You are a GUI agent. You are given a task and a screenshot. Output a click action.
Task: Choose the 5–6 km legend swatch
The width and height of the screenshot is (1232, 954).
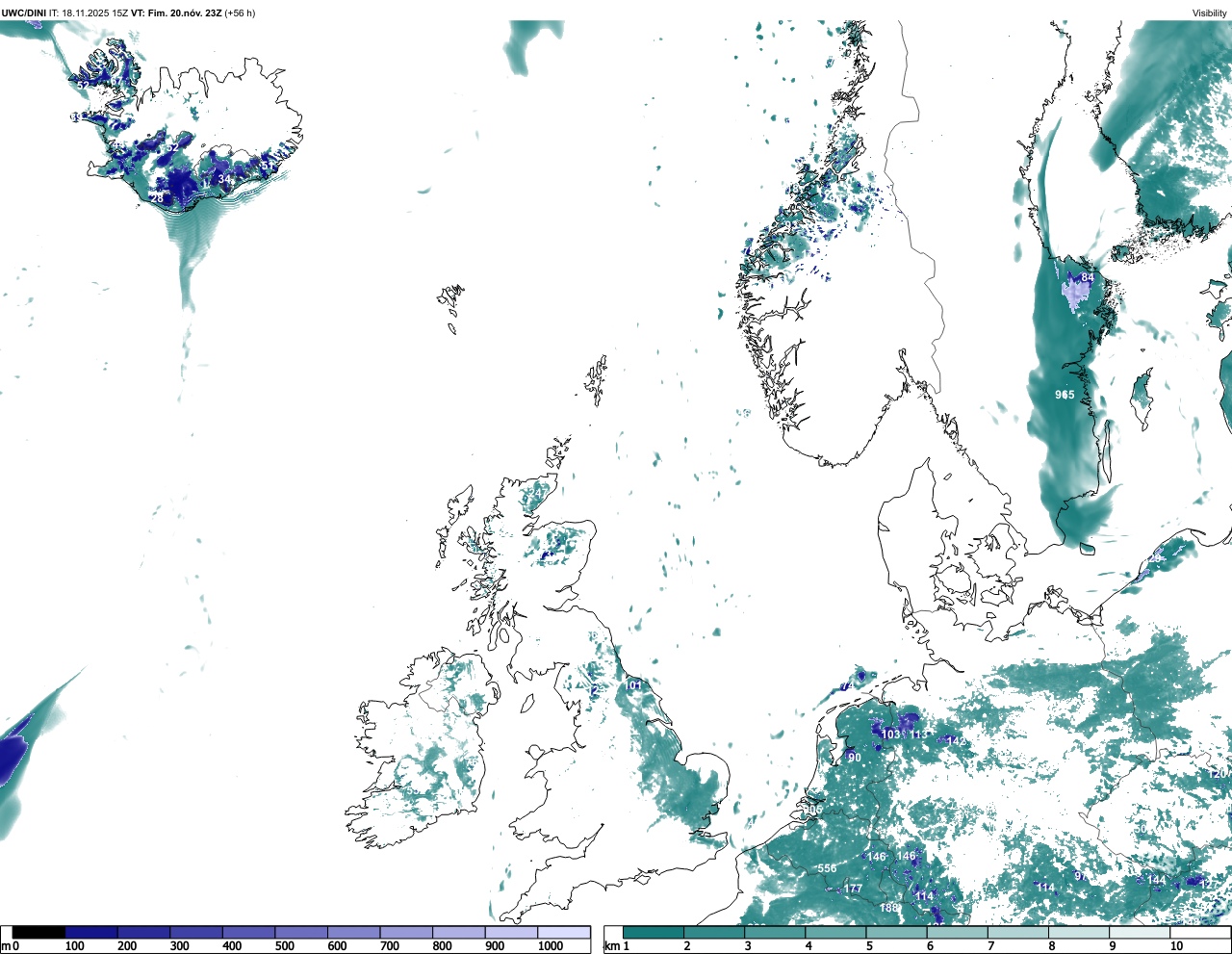click(x=896, y=932)
